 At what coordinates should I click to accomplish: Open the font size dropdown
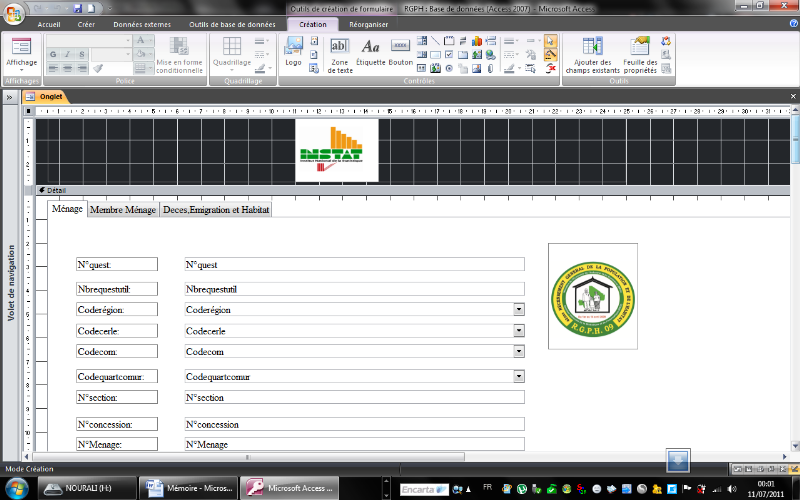coord(128,54)
